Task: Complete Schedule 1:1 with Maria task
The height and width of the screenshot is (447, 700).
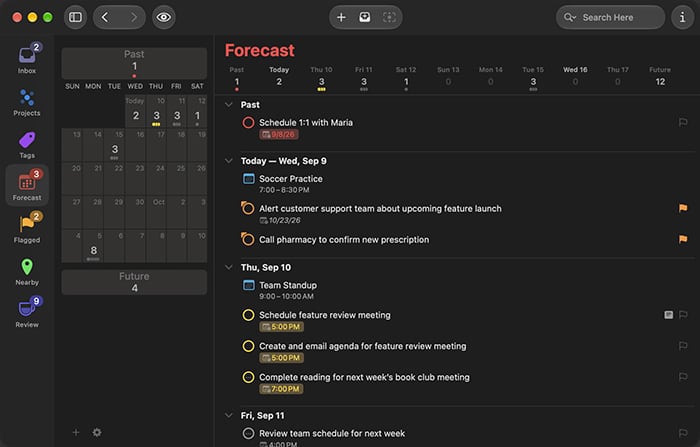Action: point(248,122)
